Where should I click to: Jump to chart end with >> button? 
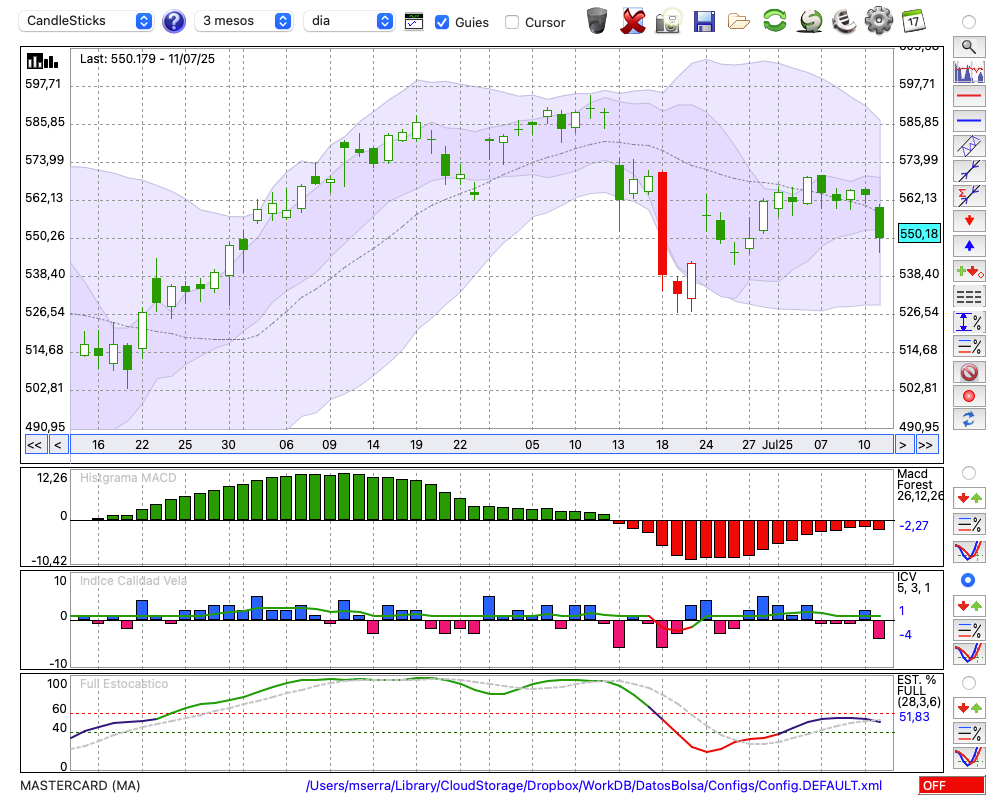[927, 445]
